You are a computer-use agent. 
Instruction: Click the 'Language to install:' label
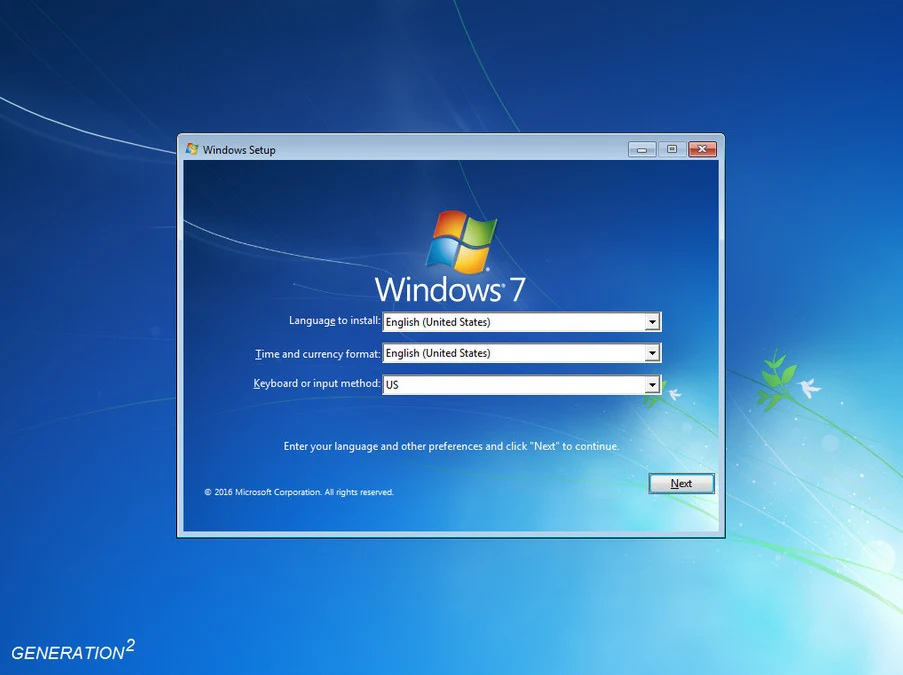pyautogui.click(x=335, y=321)
